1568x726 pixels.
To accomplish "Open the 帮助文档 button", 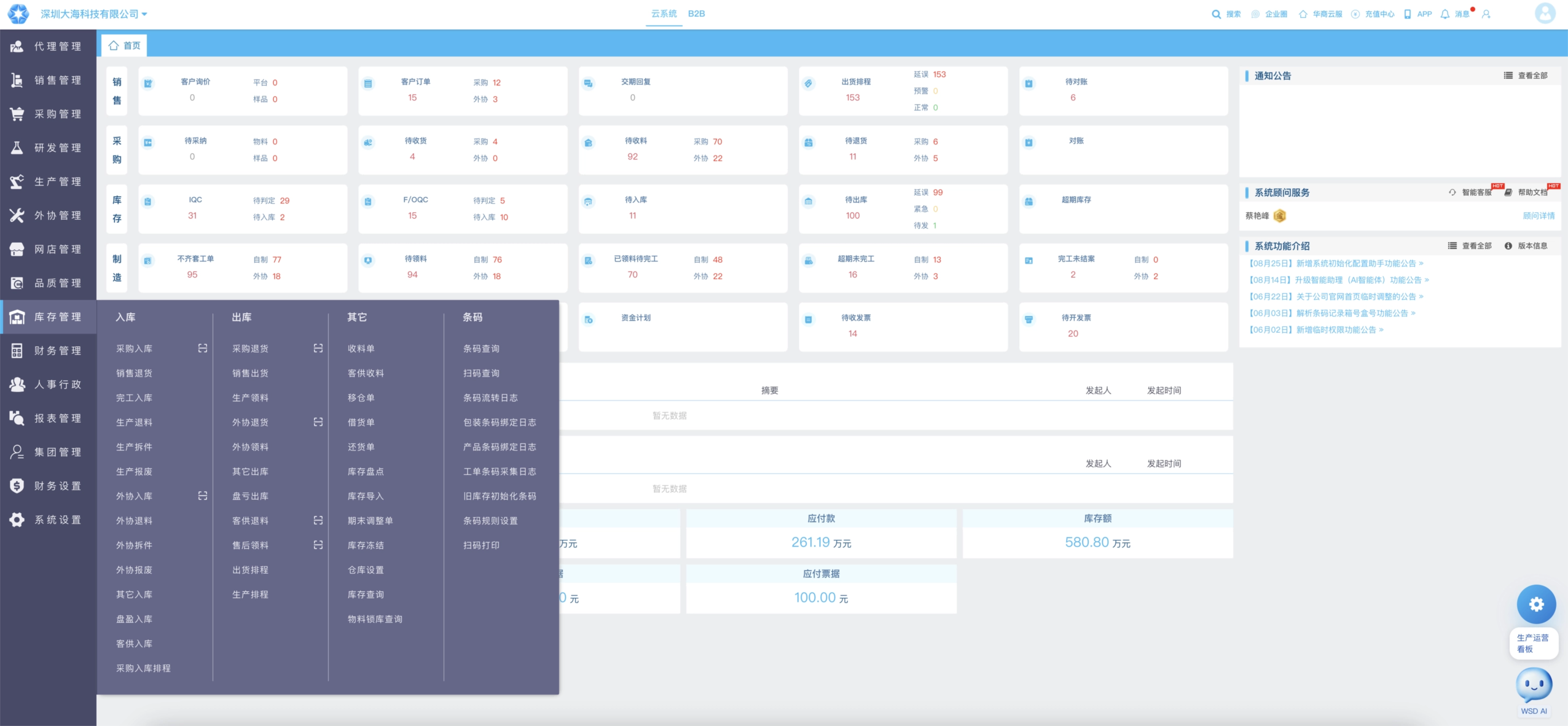I will point(1525,192).
